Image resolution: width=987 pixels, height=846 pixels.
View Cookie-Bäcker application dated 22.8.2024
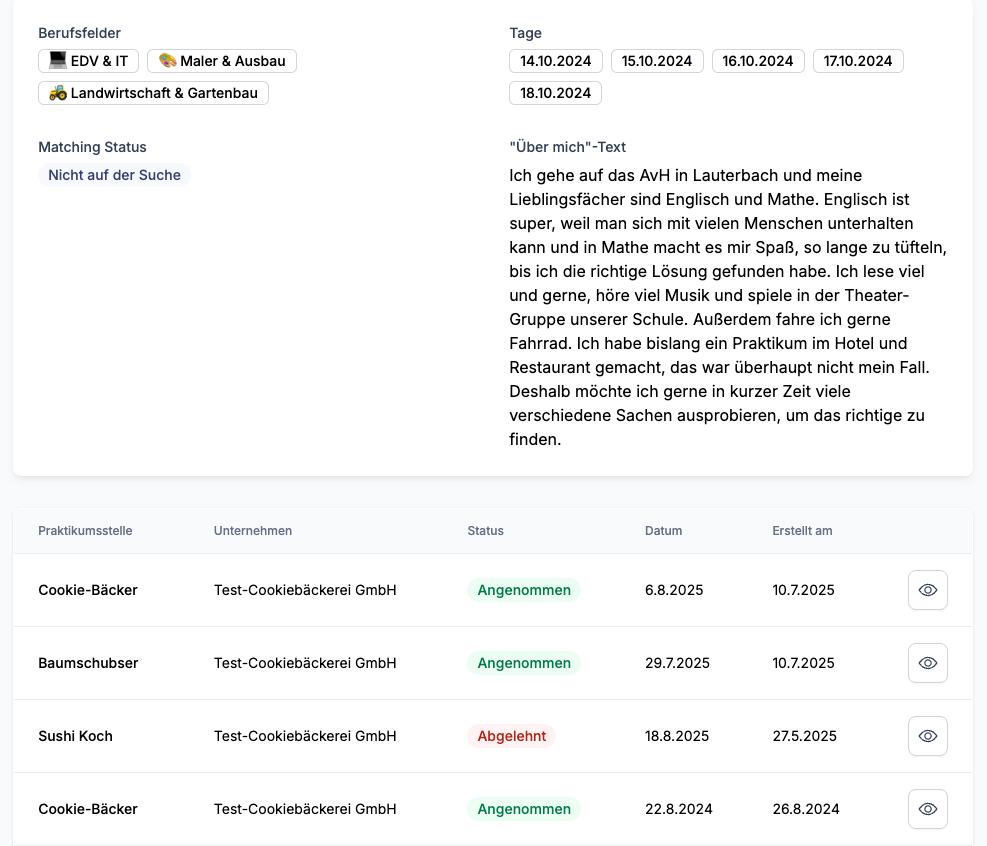pos(927,809)
